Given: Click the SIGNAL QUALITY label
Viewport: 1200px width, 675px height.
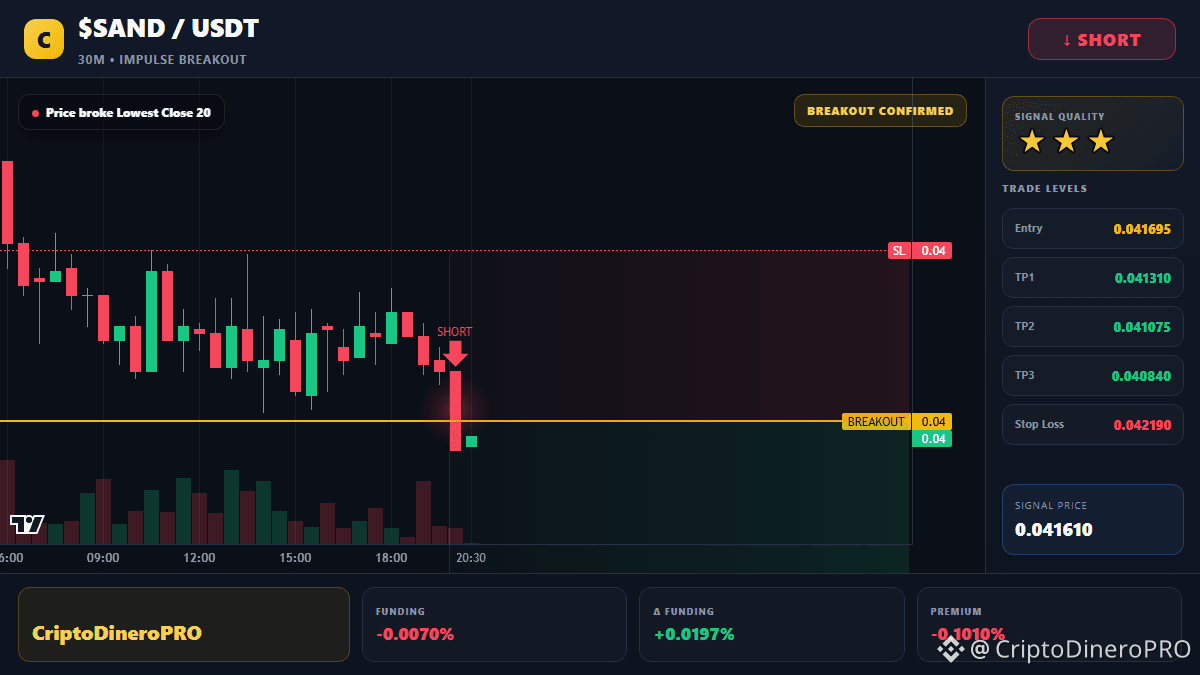Looking at the screenshot, I should (x=1059, y=117).
